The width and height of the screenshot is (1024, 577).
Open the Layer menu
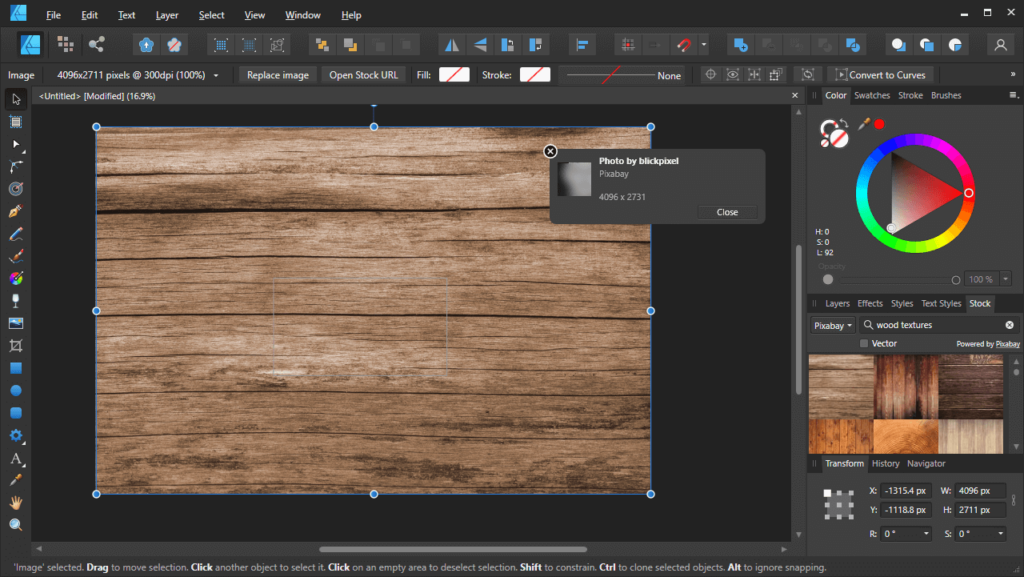click(167, 14)
